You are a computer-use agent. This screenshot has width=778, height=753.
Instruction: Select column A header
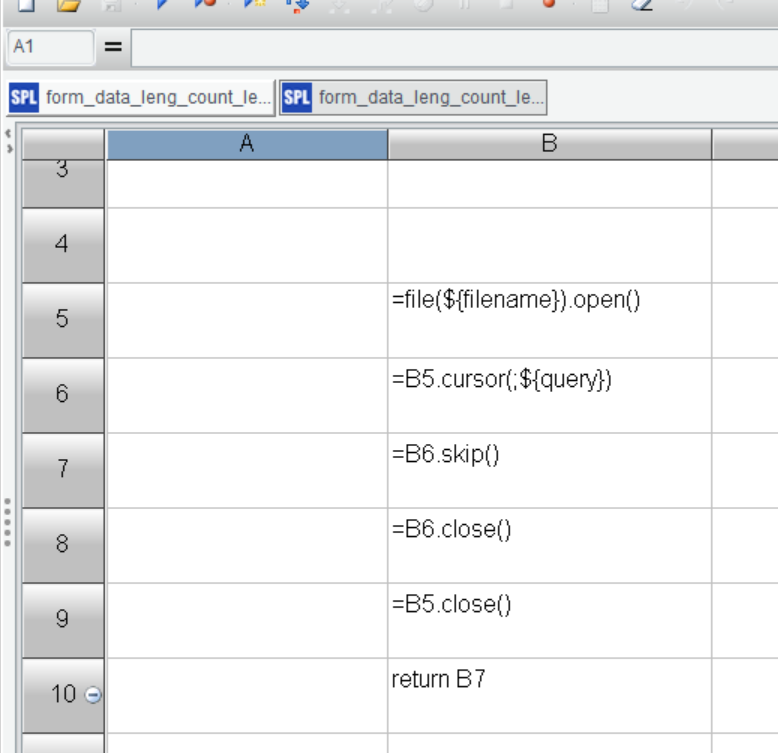point(247,144)
